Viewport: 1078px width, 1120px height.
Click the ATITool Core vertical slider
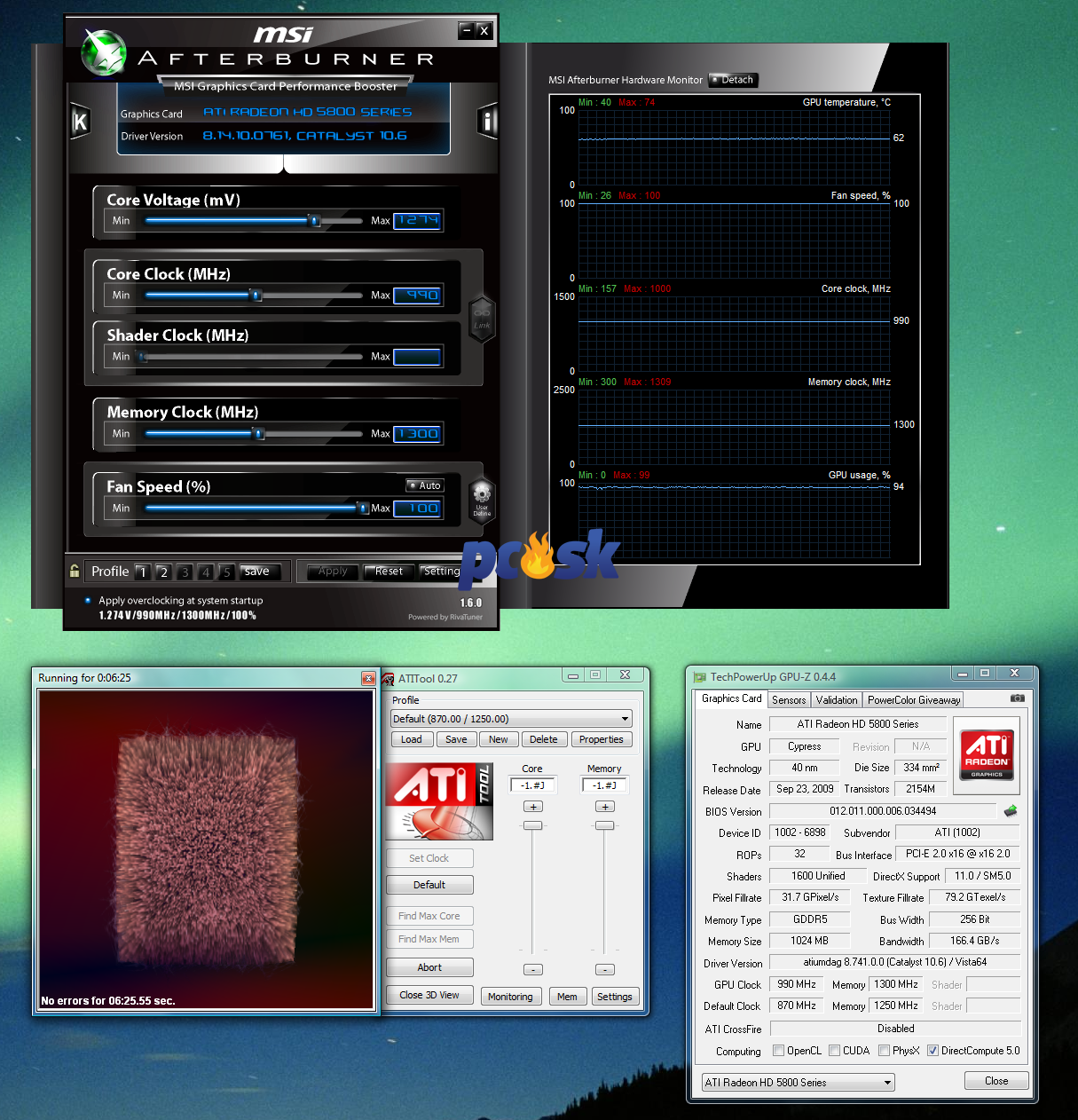point(532,825)
